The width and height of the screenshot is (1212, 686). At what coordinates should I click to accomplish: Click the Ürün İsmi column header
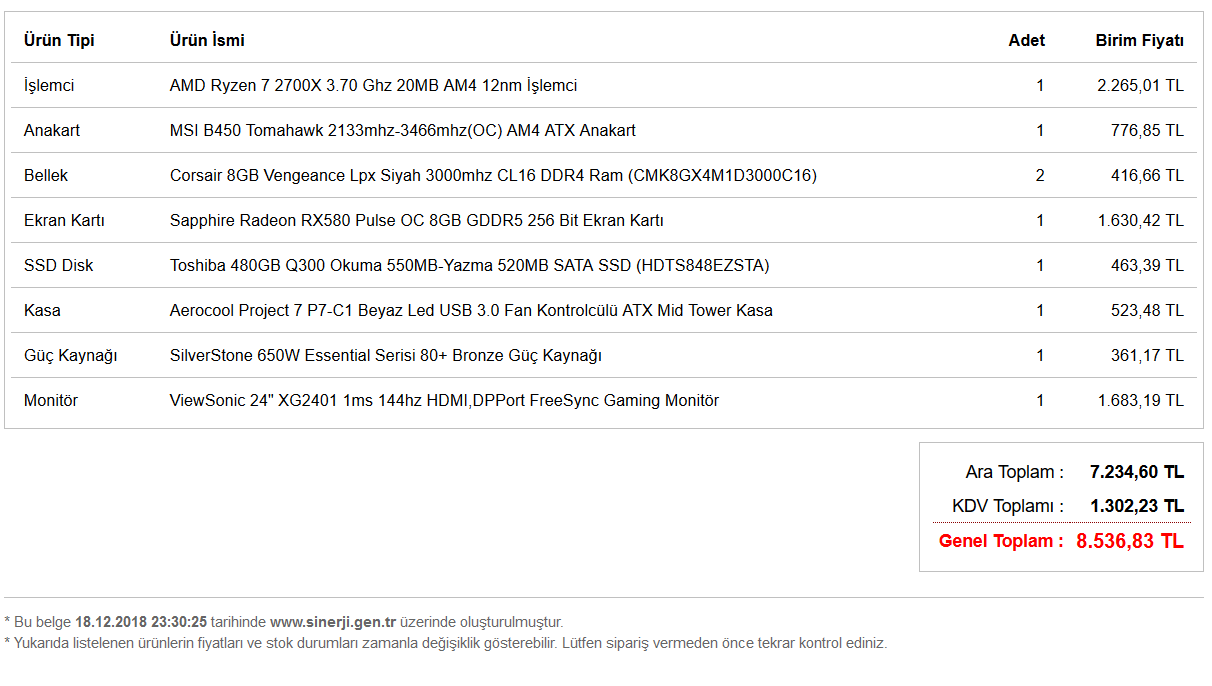tap(207, 41)
